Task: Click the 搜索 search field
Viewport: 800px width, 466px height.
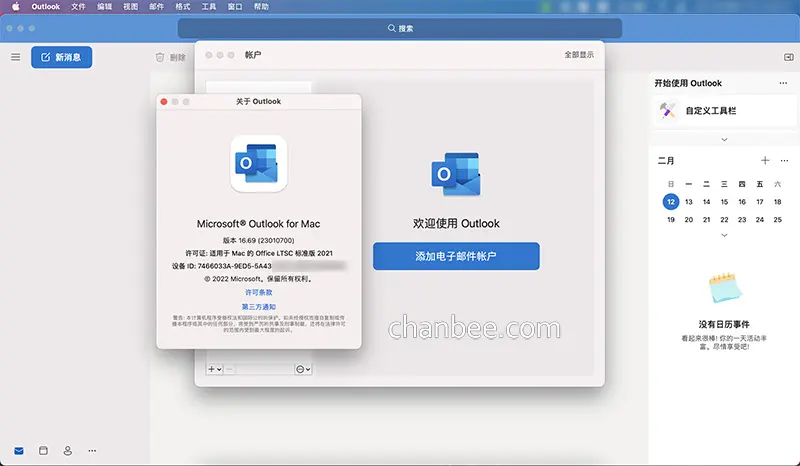Action: tap(400, 28)
